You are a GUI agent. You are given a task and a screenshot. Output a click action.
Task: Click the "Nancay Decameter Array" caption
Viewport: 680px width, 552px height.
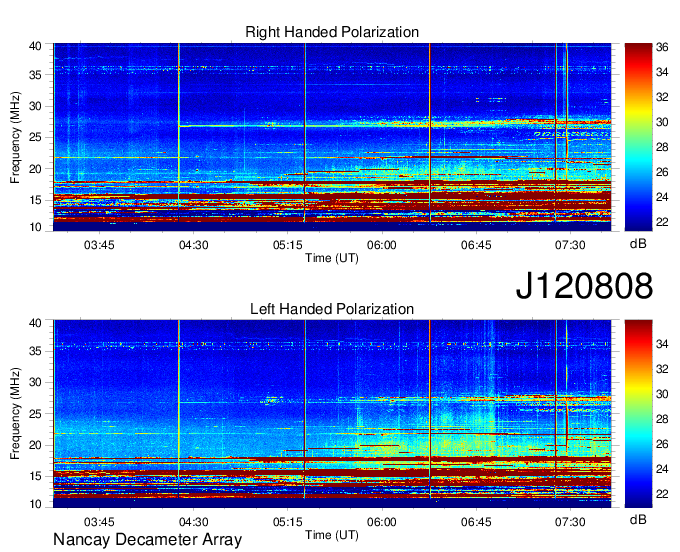point(147,540)
